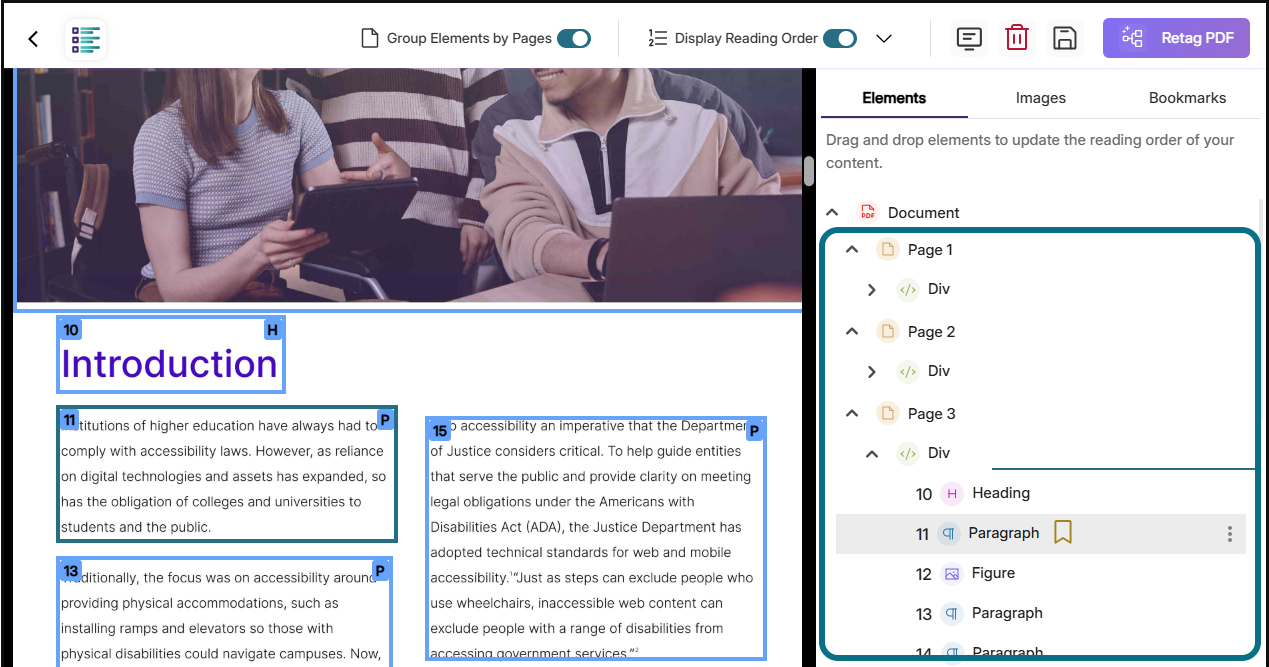Click the code icon of Page 1 Div
1269x667 pixels.
point(907,289)
